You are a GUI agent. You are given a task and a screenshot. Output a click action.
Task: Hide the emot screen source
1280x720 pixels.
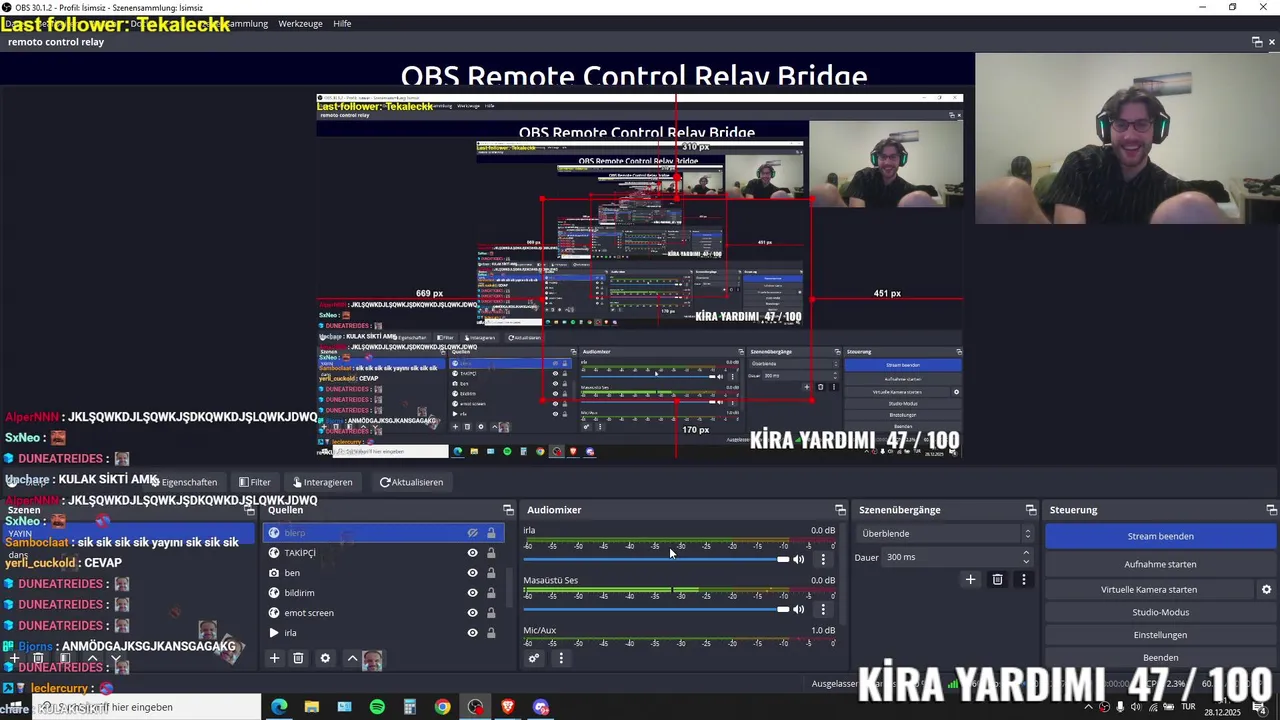(472, 613)
